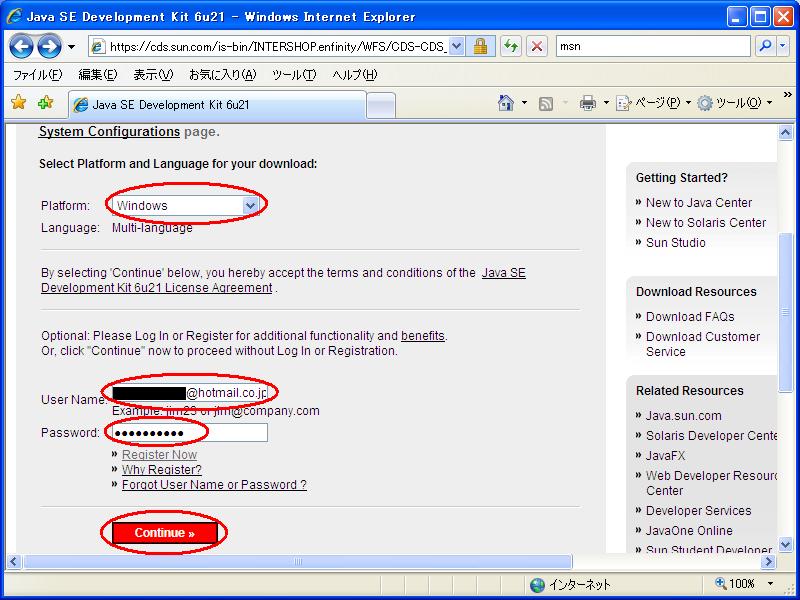The image size is (800, 600).
Task: Open New to Solaris Center link
Action: [x=706, y=222]
